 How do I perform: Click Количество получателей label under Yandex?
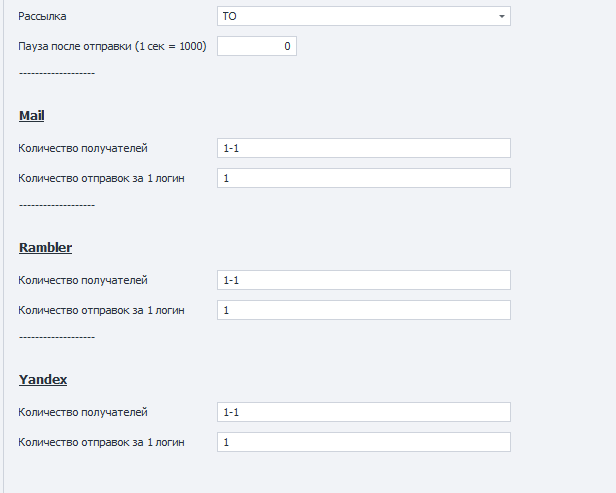tap(83, 413)
